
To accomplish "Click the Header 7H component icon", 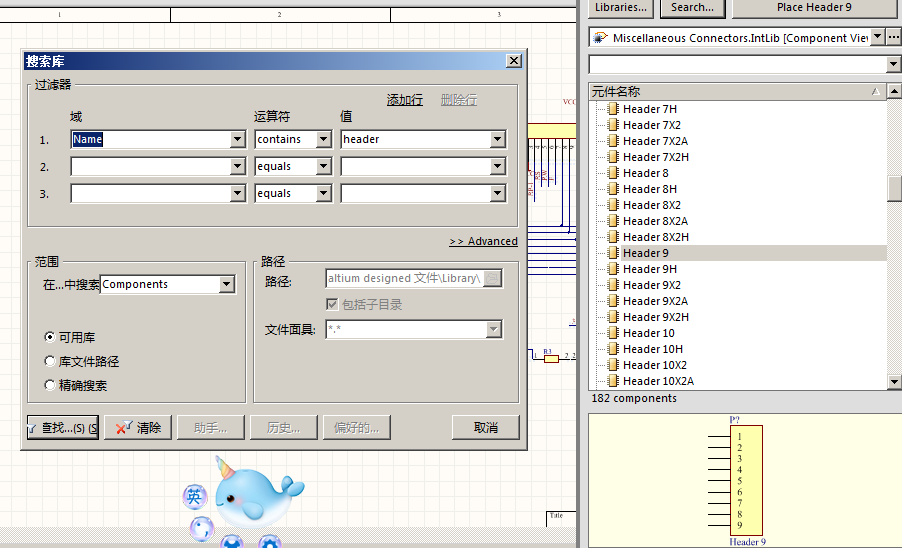I will [x=613, y=109].
